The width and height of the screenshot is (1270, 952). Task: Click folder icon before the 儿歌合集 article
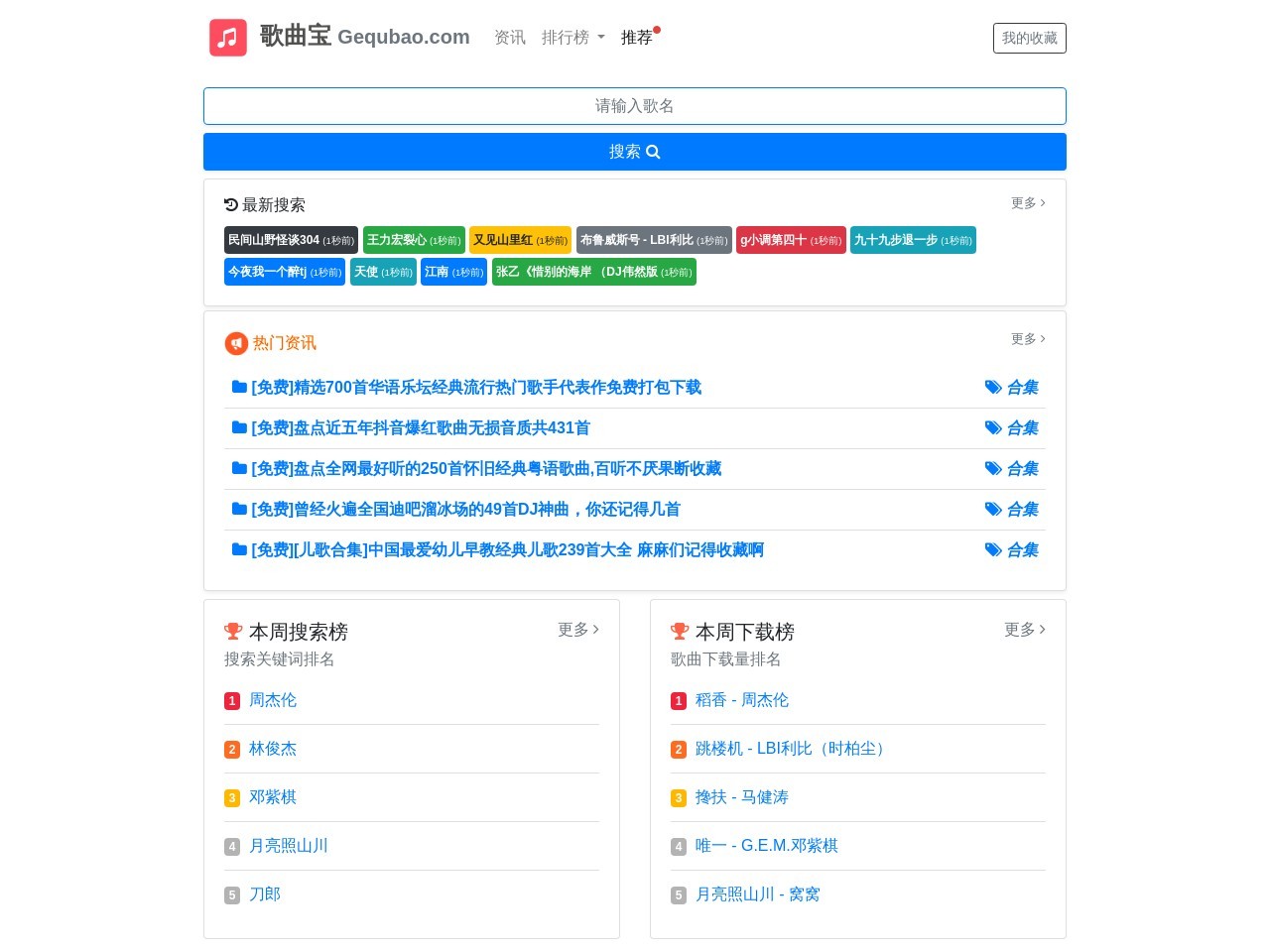239,549
